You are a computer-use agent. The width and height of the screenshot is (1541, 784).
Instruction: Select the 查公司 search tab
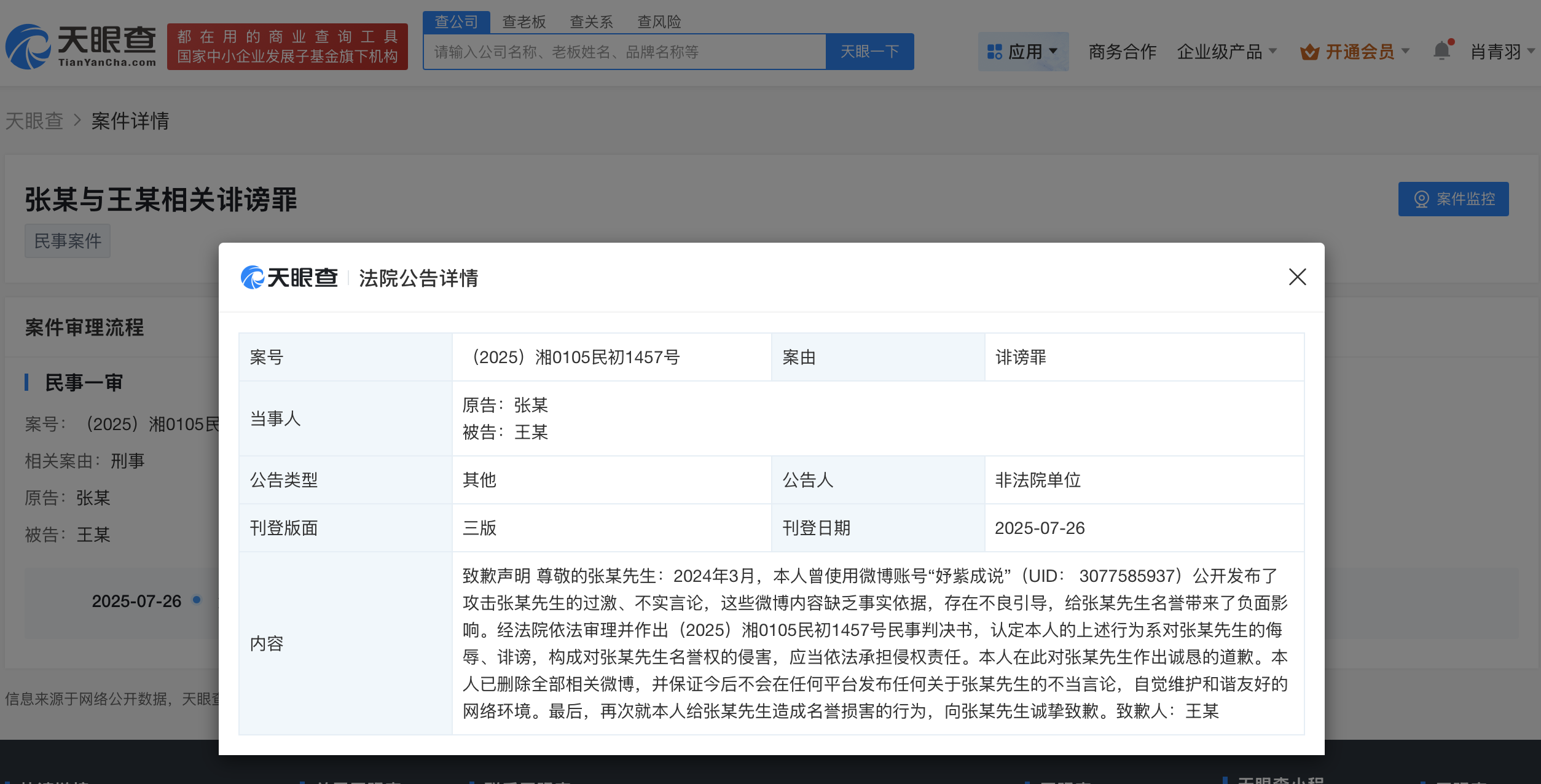[x=456, y=22]
